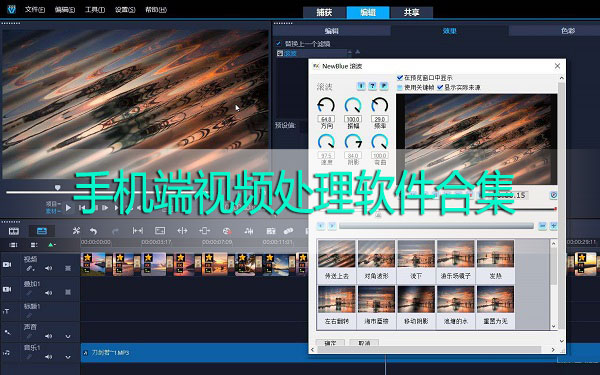Click the Play button under preview
This screenshot has height=375, width=600.
[x=68, y=208]
